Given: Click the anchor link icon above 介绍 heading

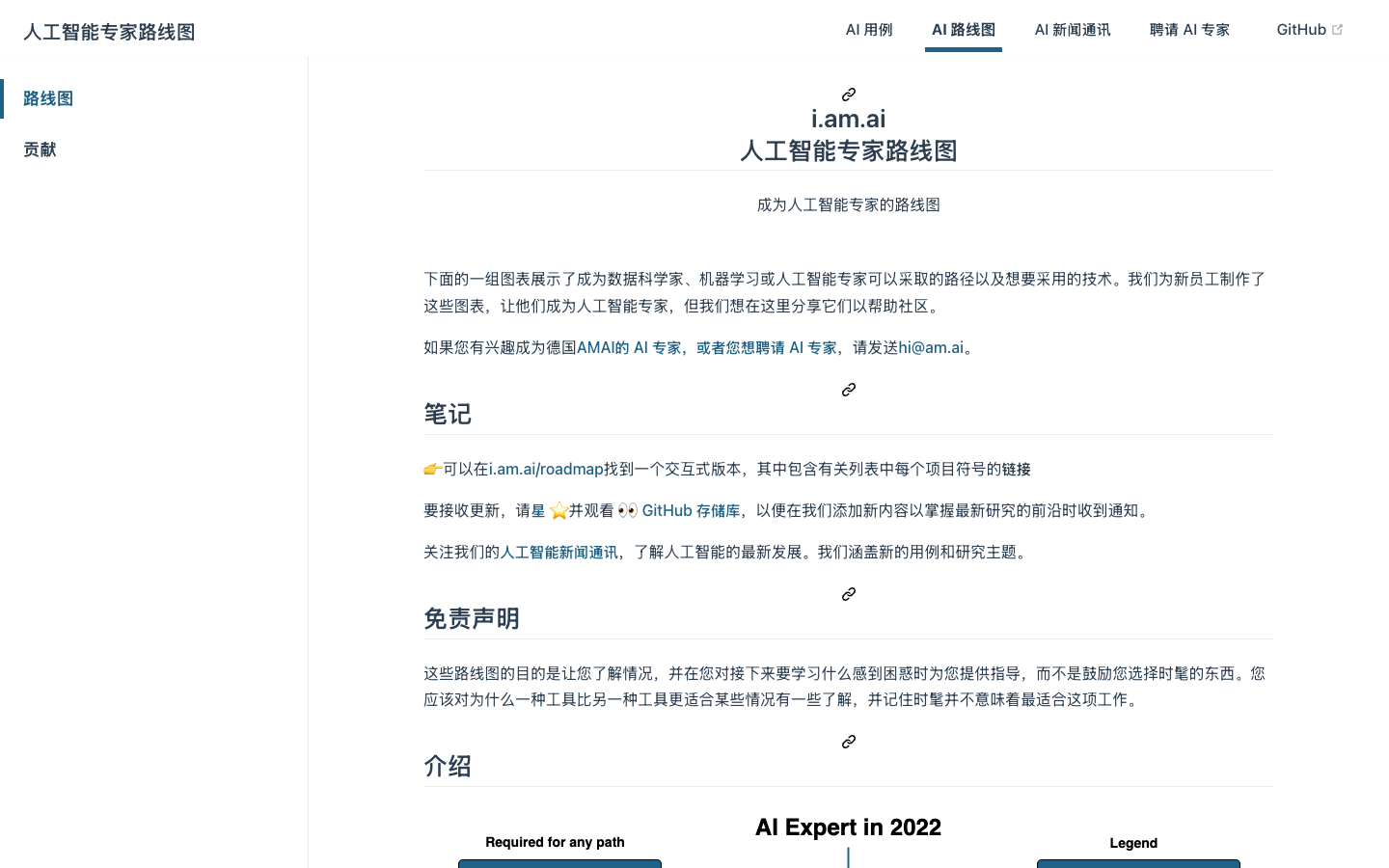Looking at the screenshot, I should (849, 742).
